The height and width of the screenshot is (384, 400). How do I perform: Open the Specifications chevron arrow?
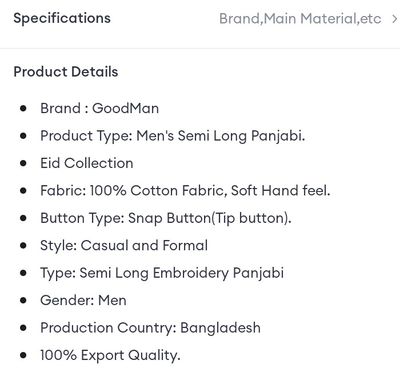tap(394, 19)
